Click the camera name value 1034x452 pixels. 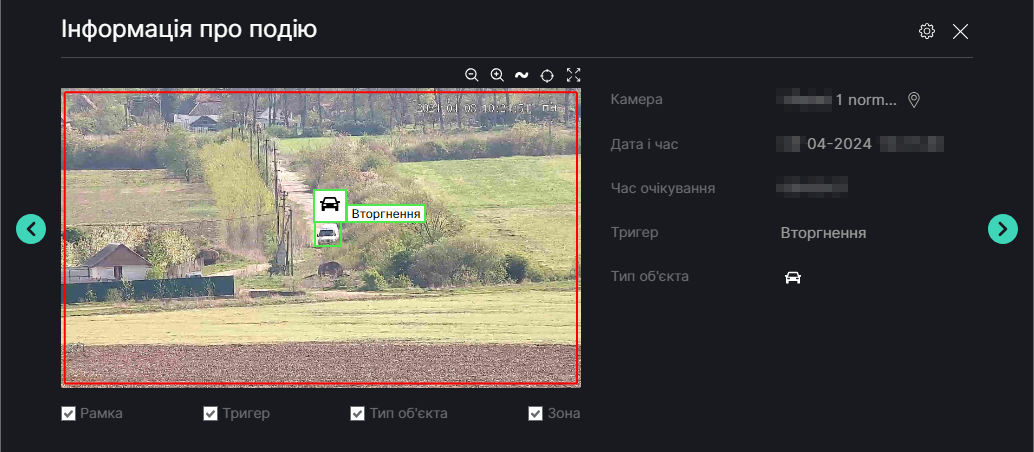point(840,100)
